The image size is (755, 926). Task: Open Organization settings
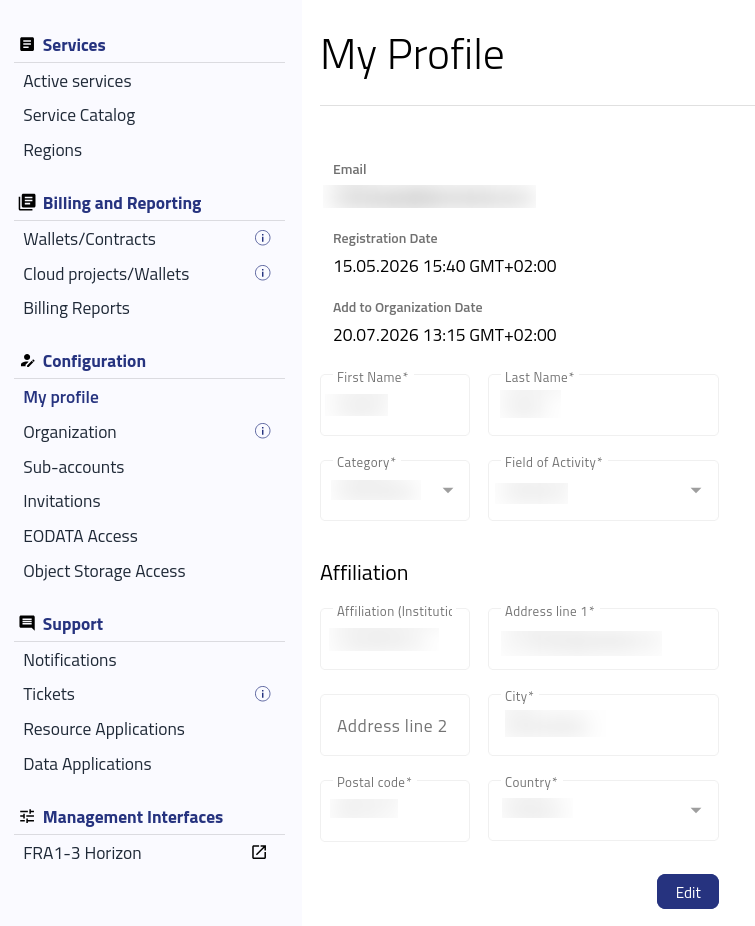(x=70, y=432)
